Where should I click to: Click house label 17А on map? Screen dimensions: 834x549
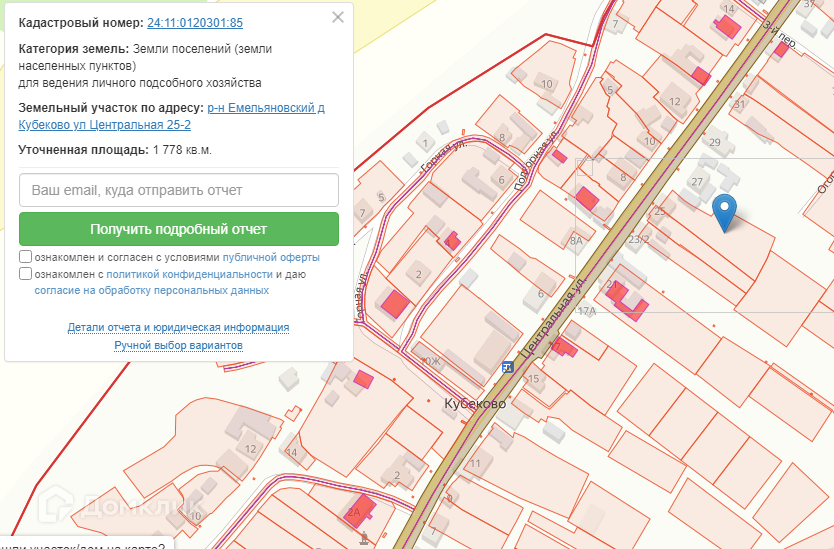(587, 311)
